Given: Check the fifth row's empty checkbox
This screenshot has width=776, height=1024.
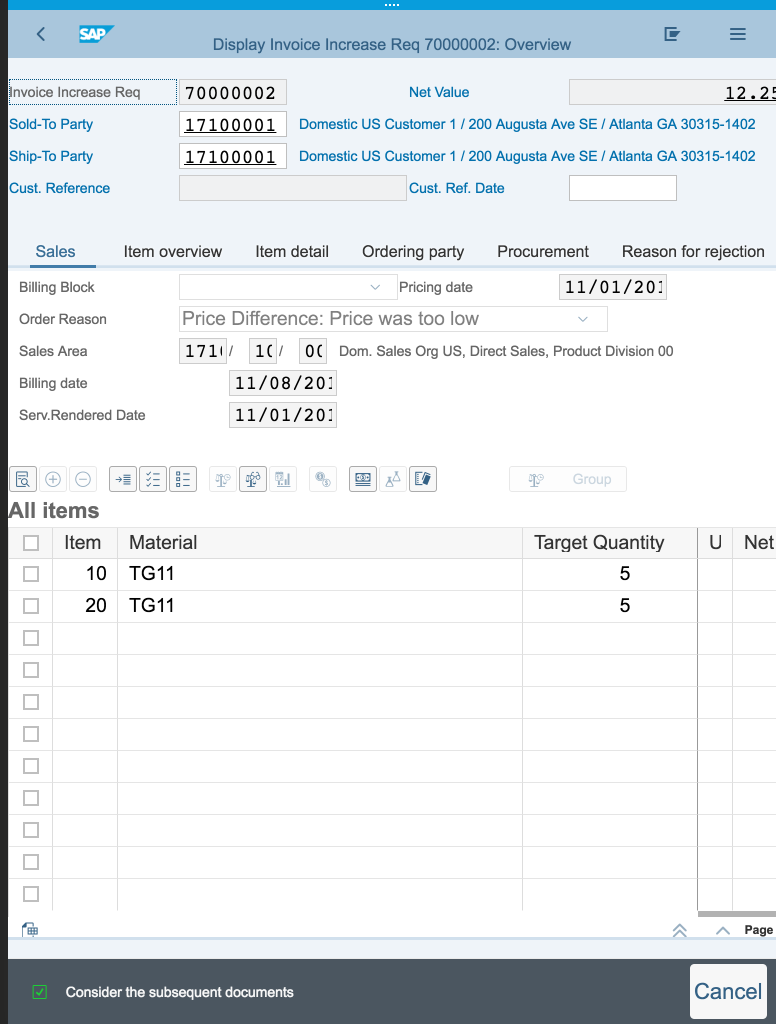Looking at the screenshot, I should click(x=31, y=702).
